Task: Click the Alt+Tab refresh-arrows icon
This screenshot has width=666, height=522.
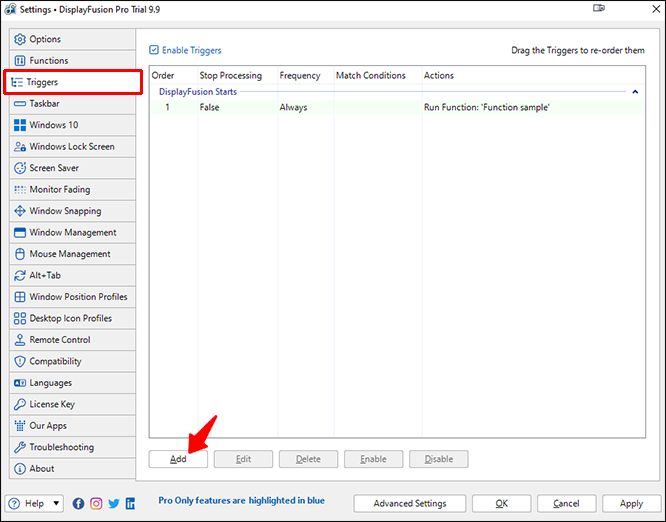Action: (20, 276)
